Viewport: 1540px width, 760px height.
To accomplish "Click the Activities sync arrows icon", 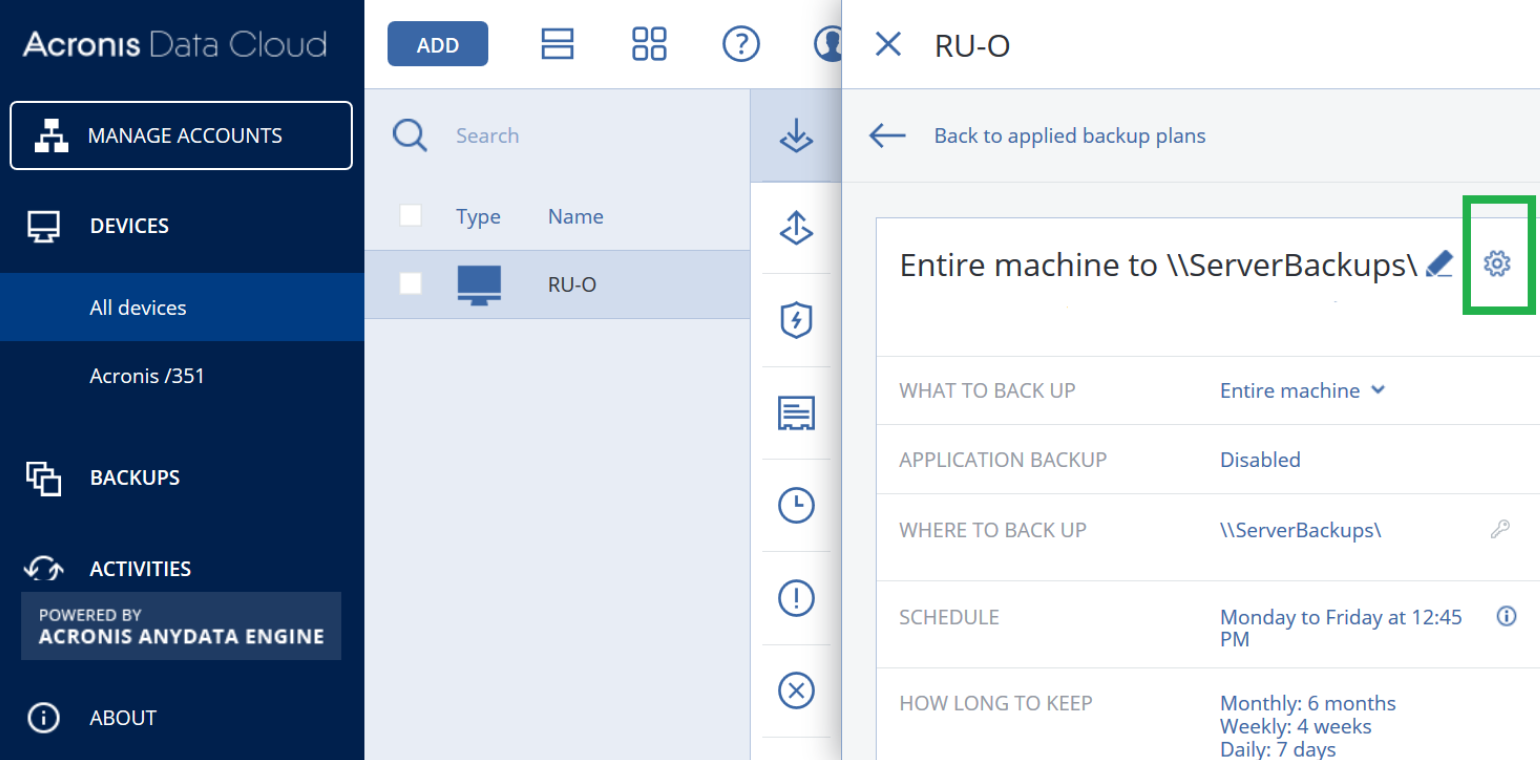I will click(x=44, y=568).
